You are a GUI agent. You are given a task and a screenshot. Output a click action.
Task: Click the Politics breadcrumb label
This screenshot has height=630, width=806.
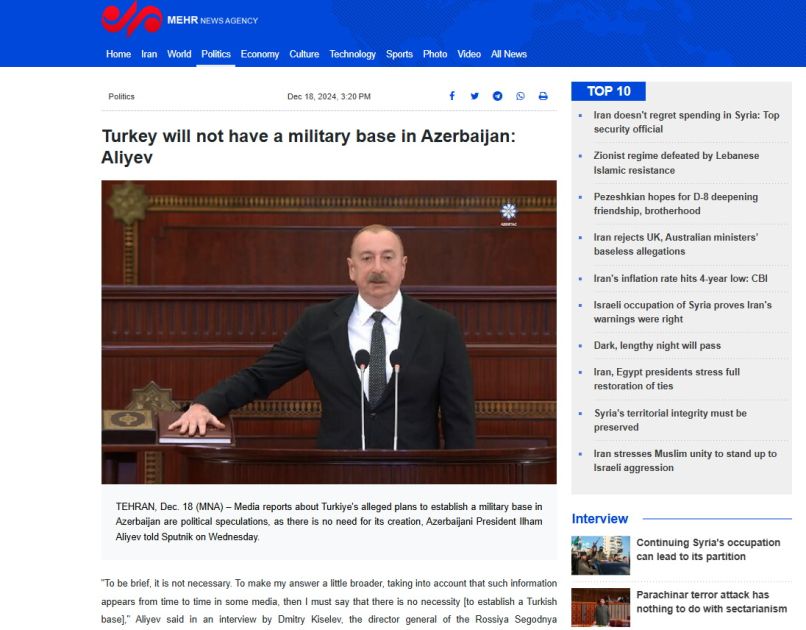(121, 95)
